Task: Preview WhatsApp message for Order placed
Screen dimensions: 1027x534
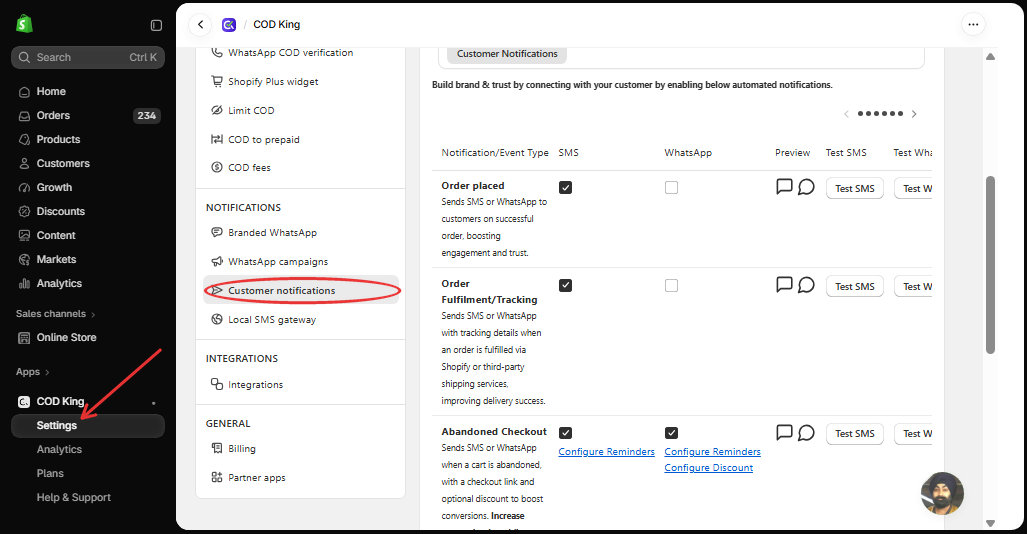Action: pos(806,187)
